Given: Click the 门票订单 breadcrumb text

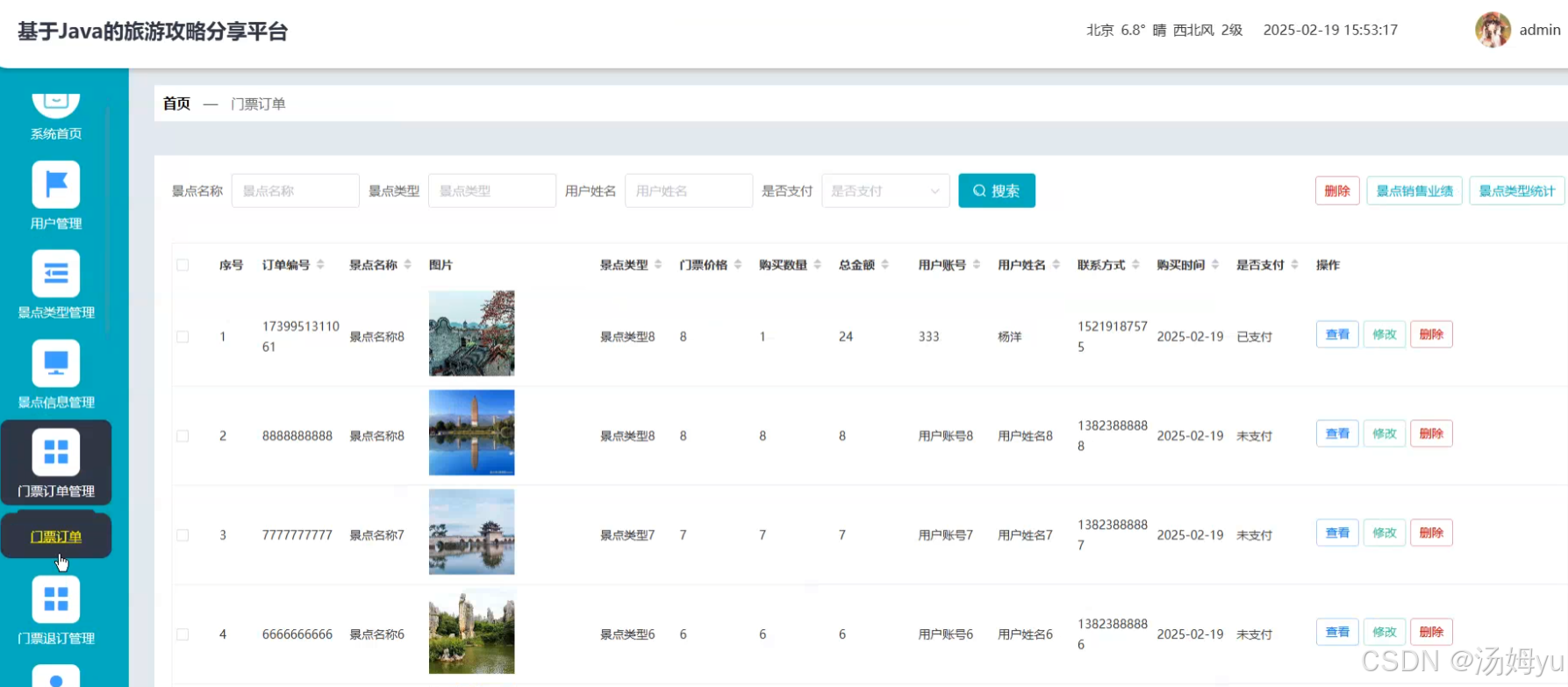Looking at the screenshot, I should 258,104.
